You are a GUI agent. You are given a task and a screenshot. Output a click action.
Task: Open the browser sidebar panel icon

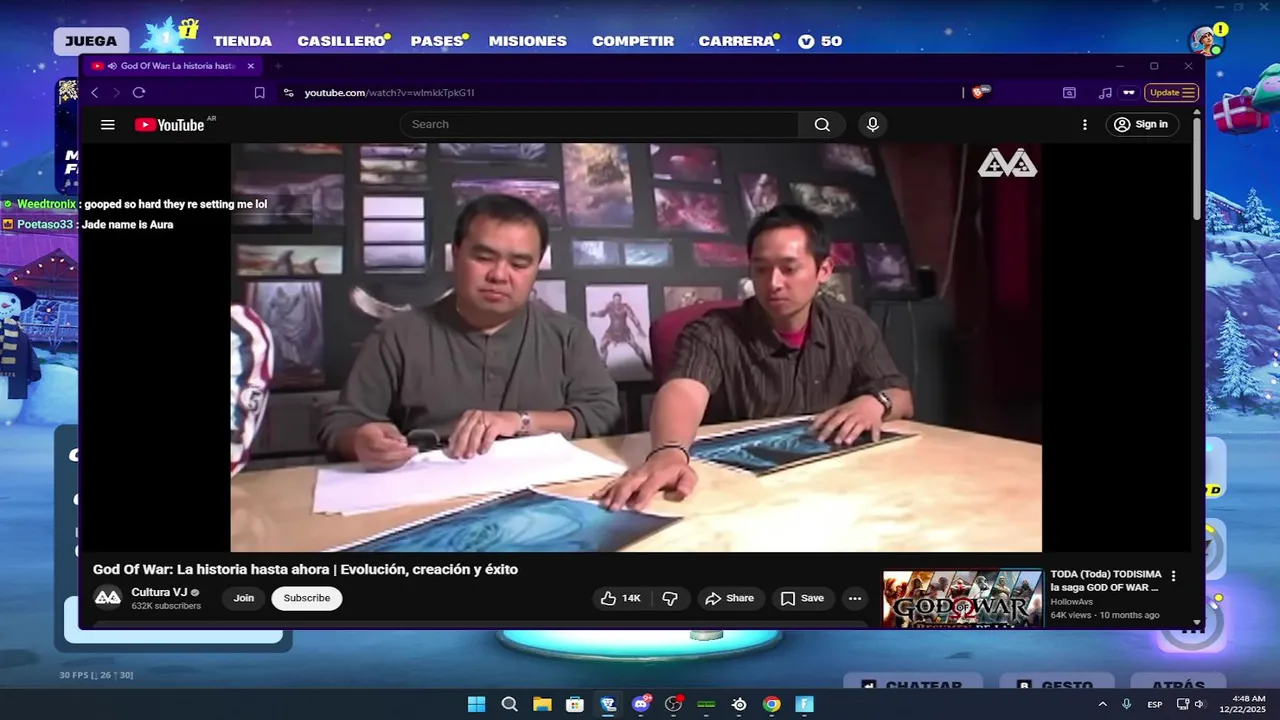1069,93
